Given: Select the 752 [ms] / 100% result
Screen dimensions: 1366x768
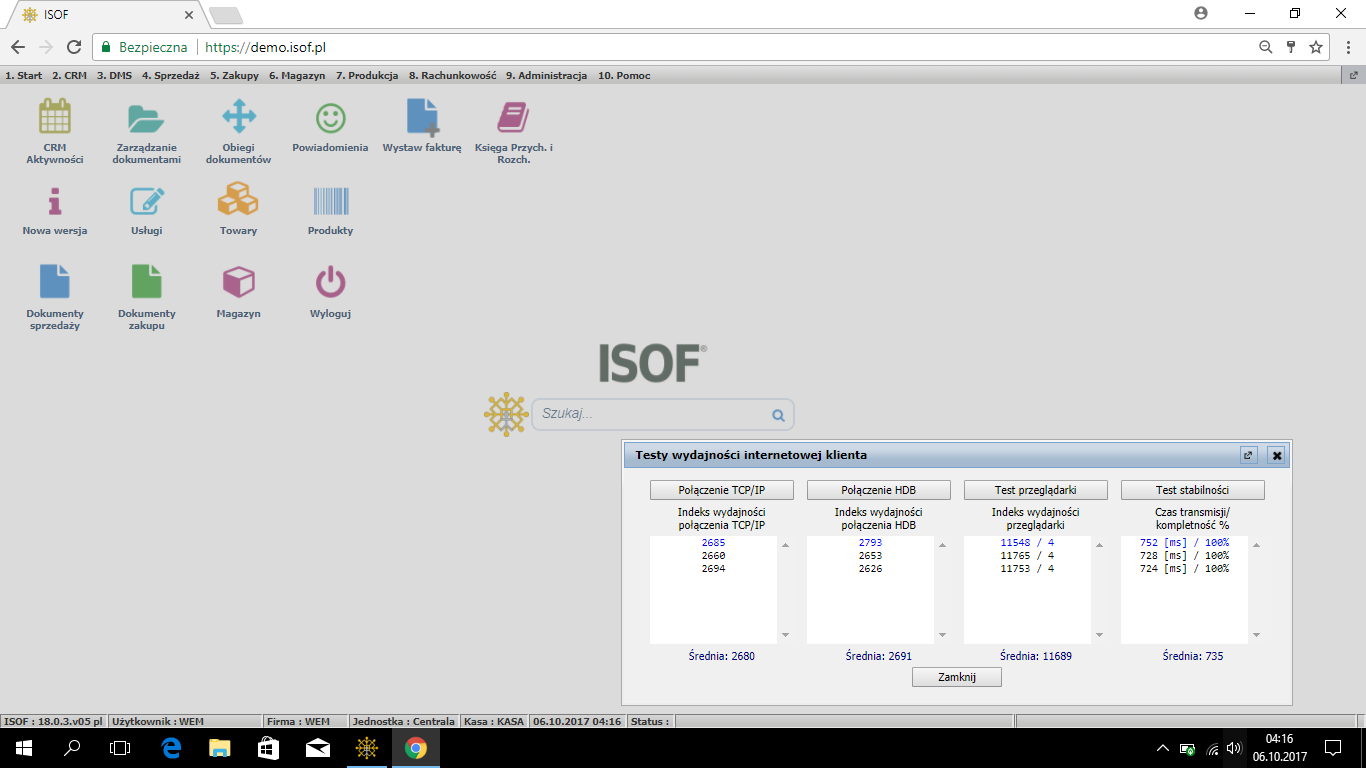Looking at the screenshot, I should [x=1184, y=543].
